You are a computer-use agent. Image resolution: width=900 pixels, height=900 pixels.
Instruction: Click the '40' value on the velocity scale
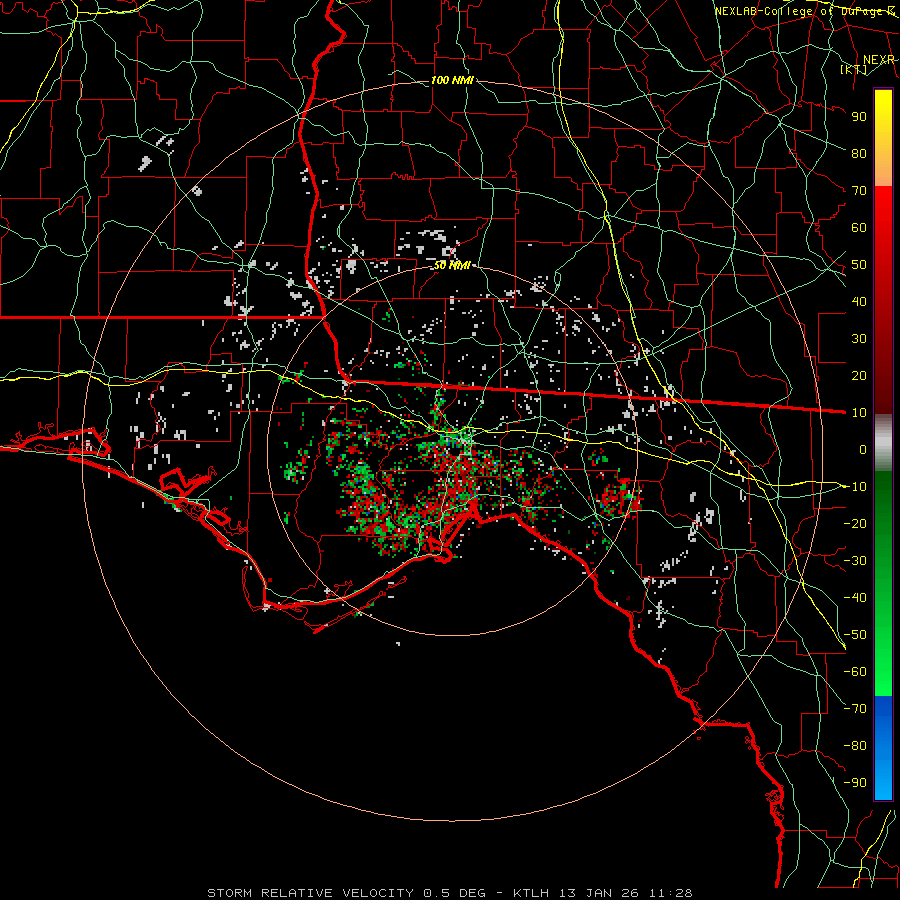pyautogui.click(x=859, y=301)
